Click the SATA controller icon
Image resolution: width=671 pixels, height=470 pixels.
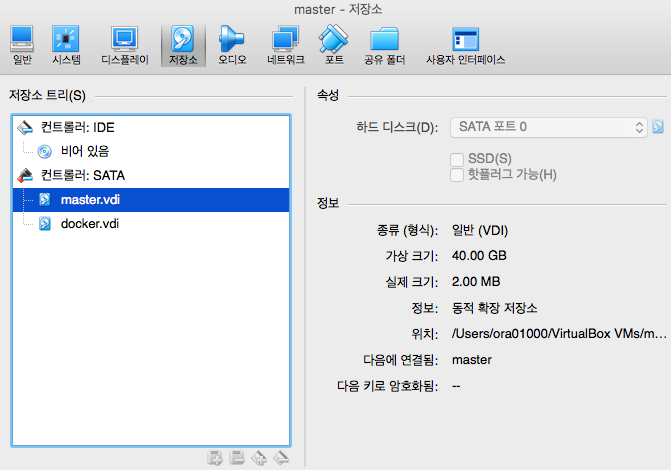(x=25, y=175)
